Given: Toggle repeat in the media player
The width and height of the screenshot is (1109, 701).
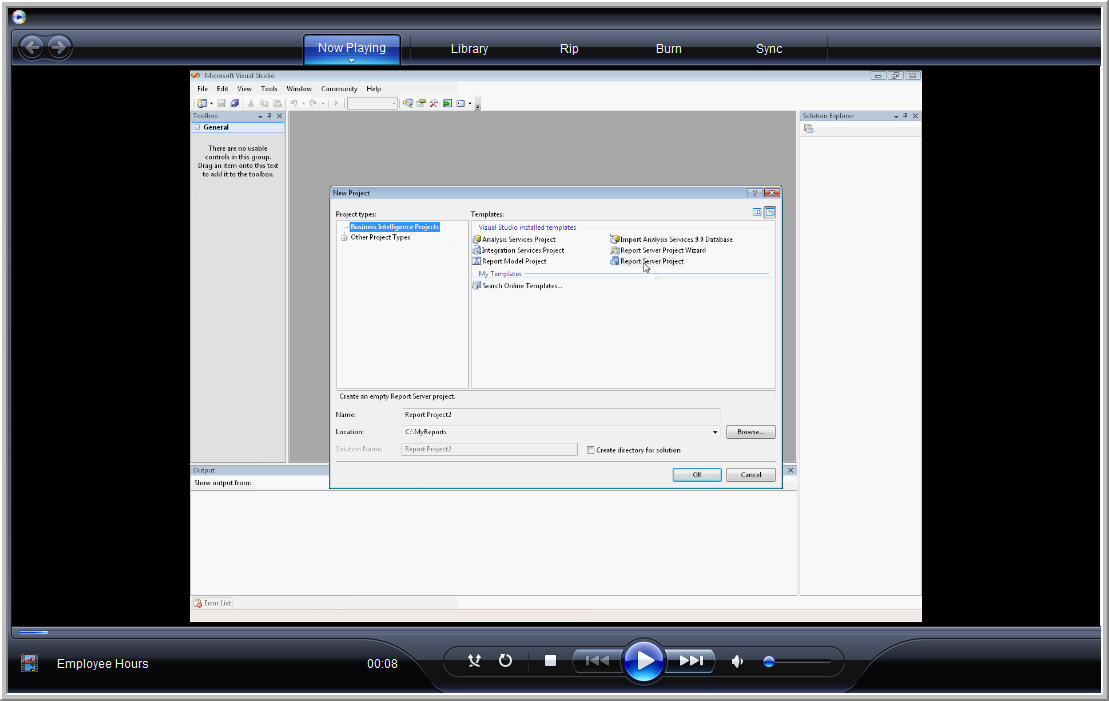Looking at the screenshot, I should (x=505, y=661).
